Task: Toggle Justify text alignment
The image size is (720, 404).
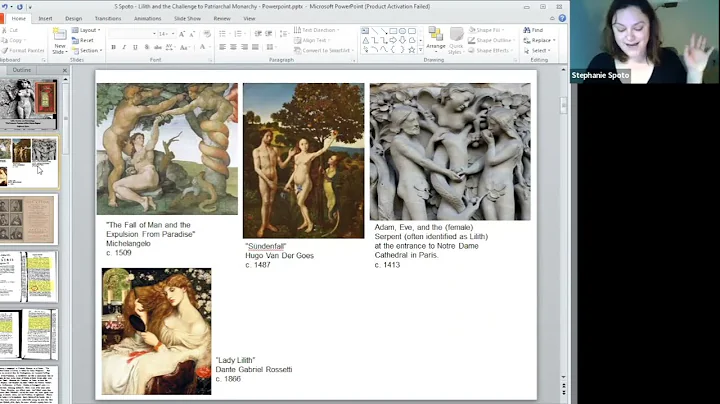Action: 255,47
